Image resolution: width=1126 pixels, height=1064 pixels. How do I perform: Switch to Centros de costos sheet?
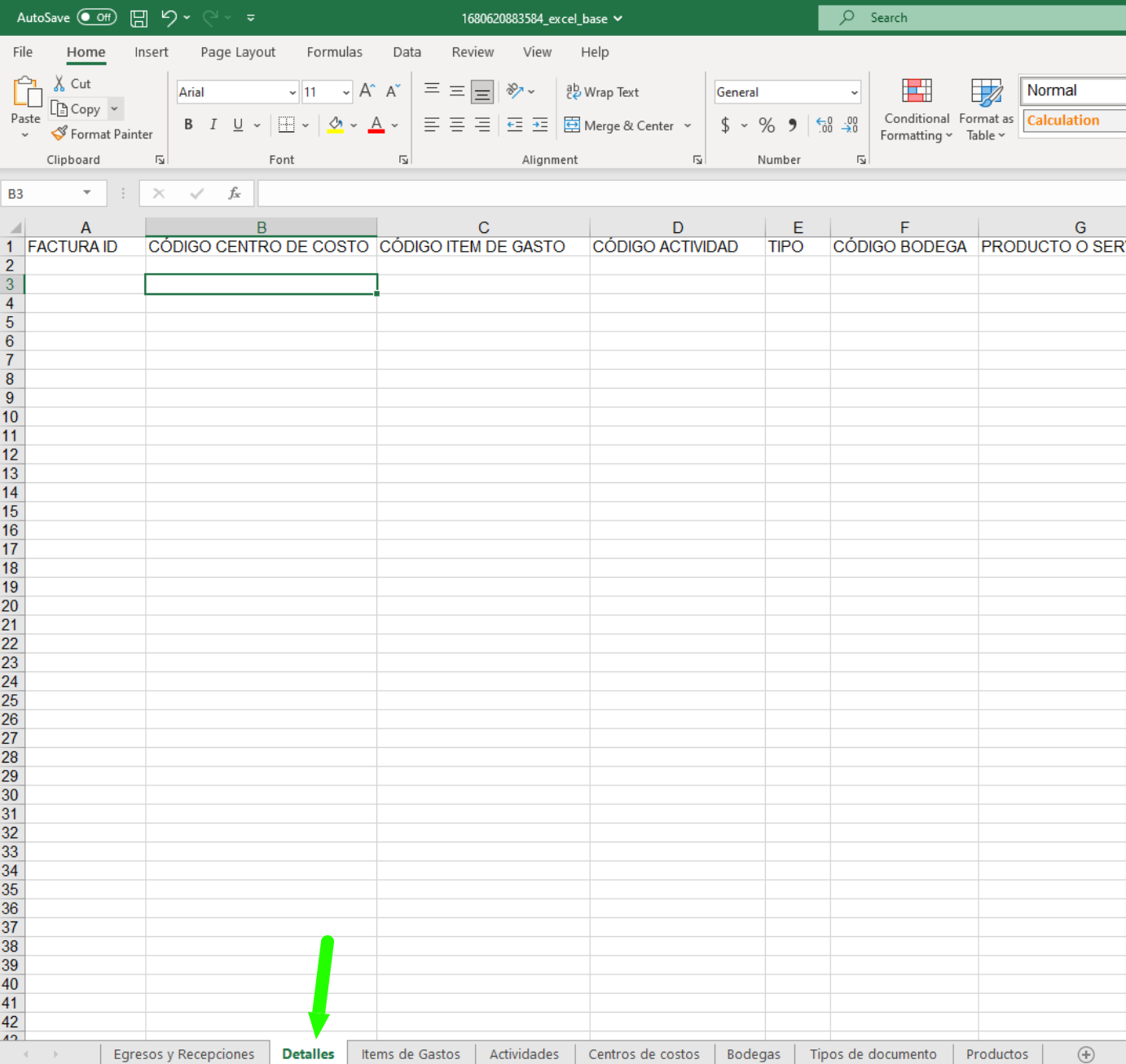(644, 1054)
